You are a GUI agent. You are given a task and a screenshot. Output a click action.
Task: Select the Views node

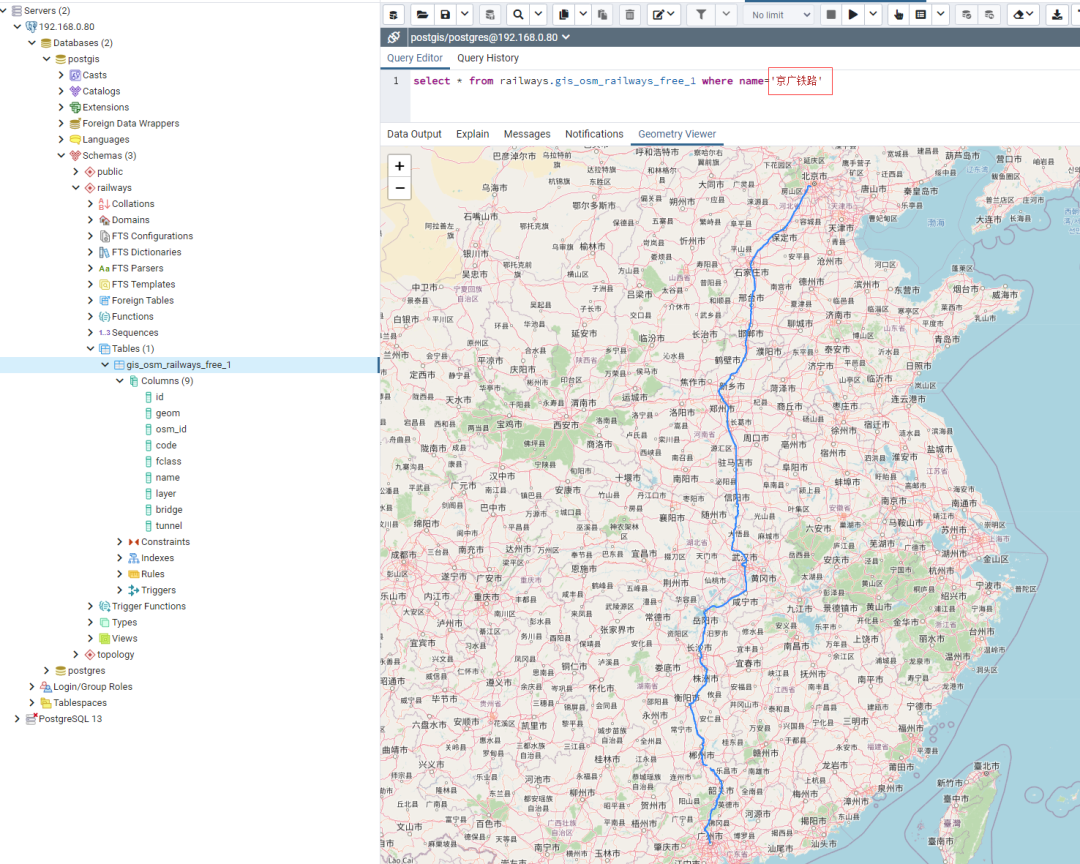pos(125,638)
